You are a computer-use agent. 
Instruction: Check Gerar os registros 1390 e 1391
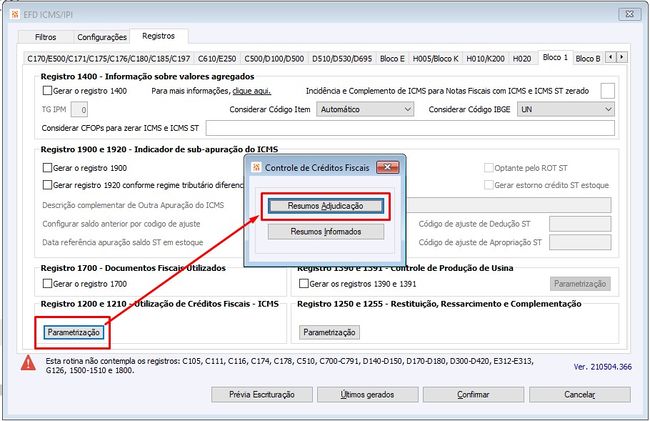304,283
